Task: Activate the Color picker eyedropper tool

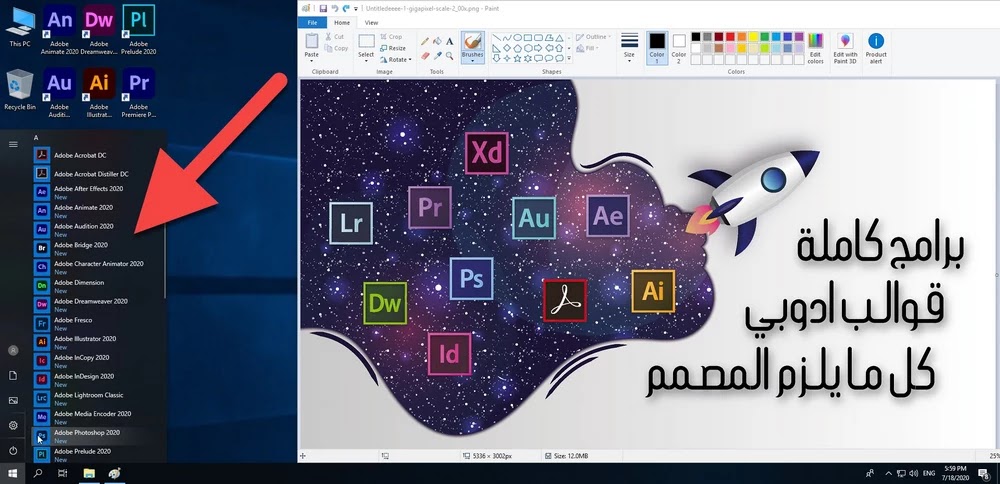Action: coord(438,56)
